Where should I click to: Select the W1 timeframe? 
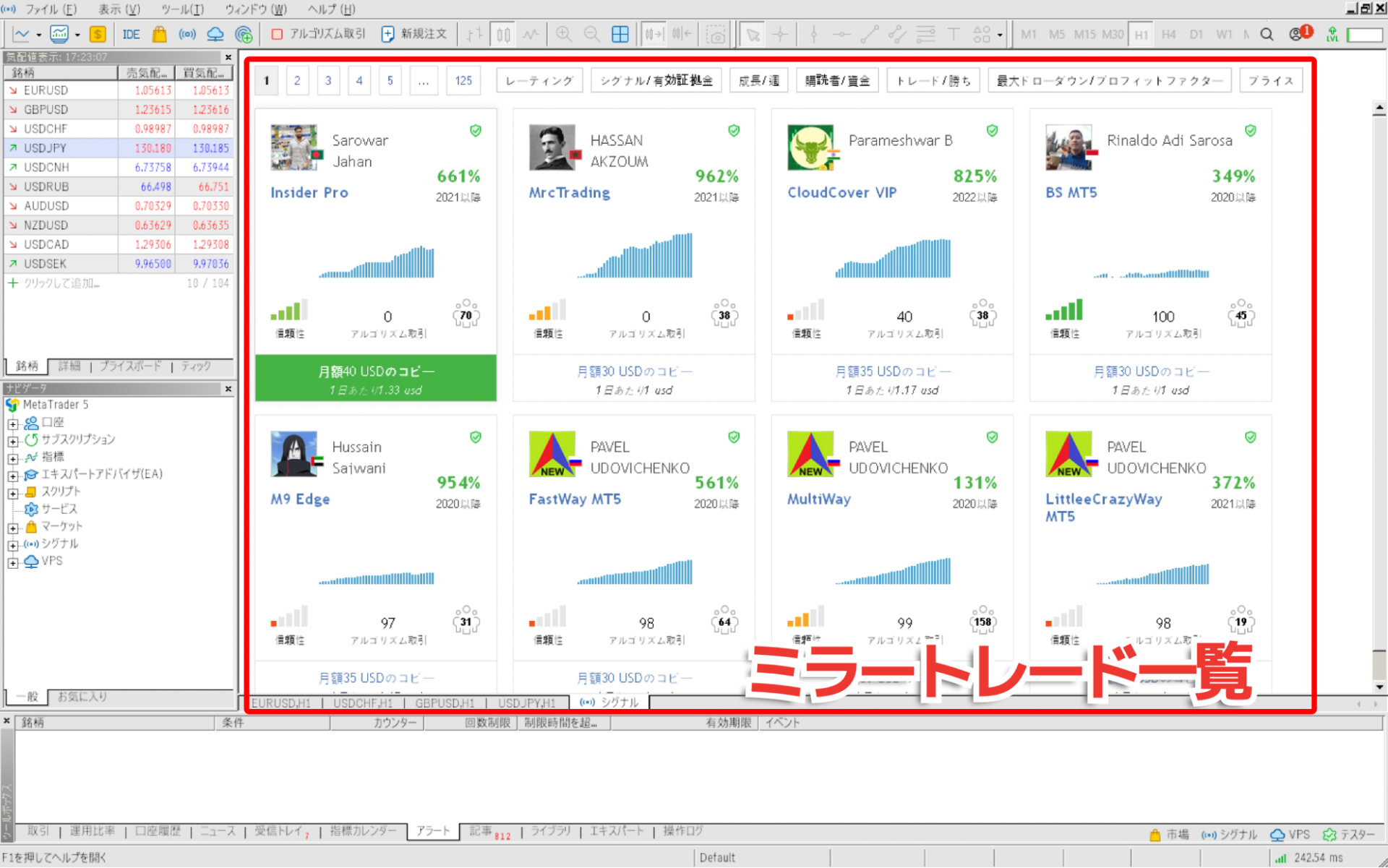[1224, 34]
